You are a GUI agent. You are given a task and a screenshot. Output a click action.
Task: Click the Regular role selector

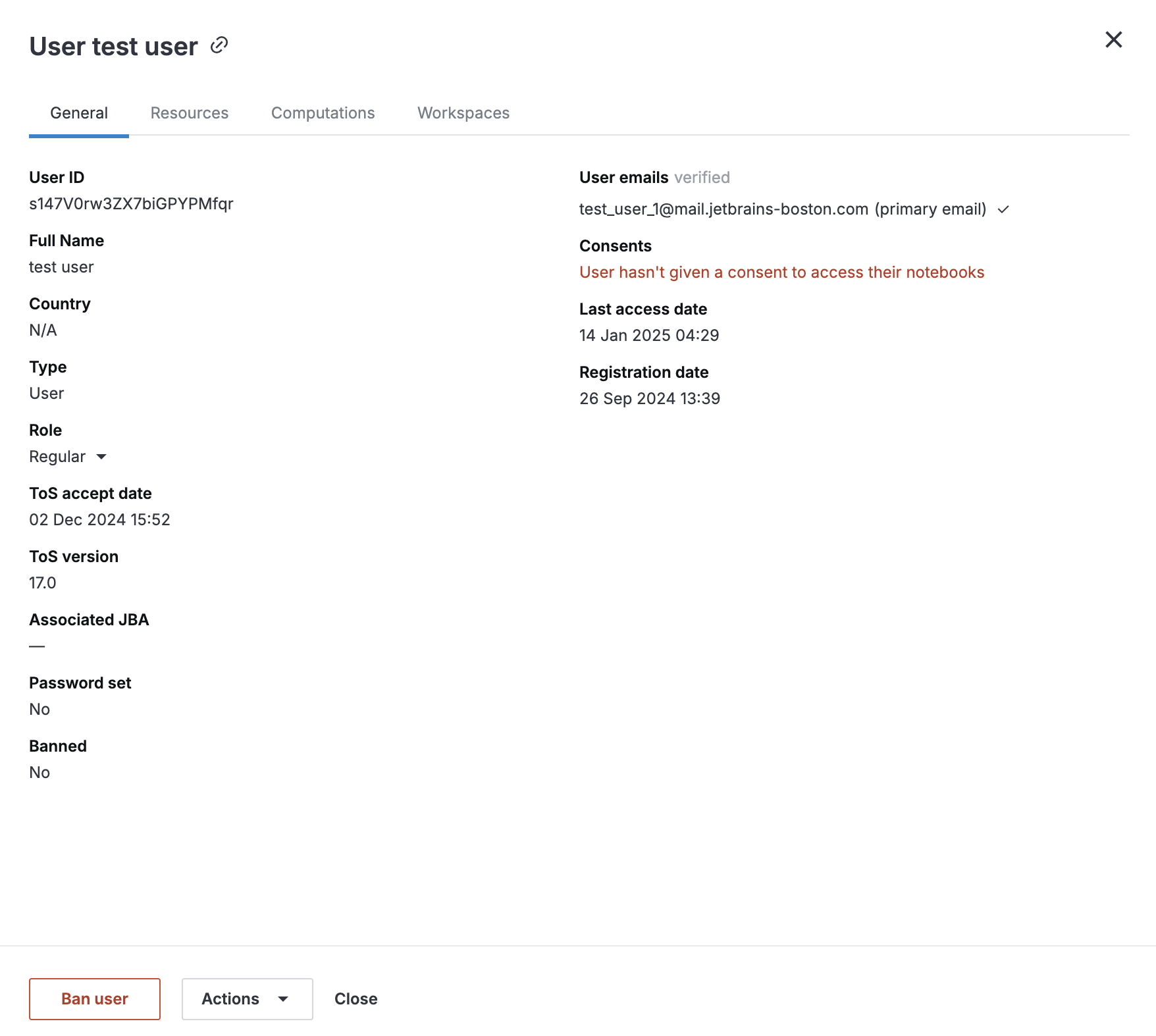[58, 457]
